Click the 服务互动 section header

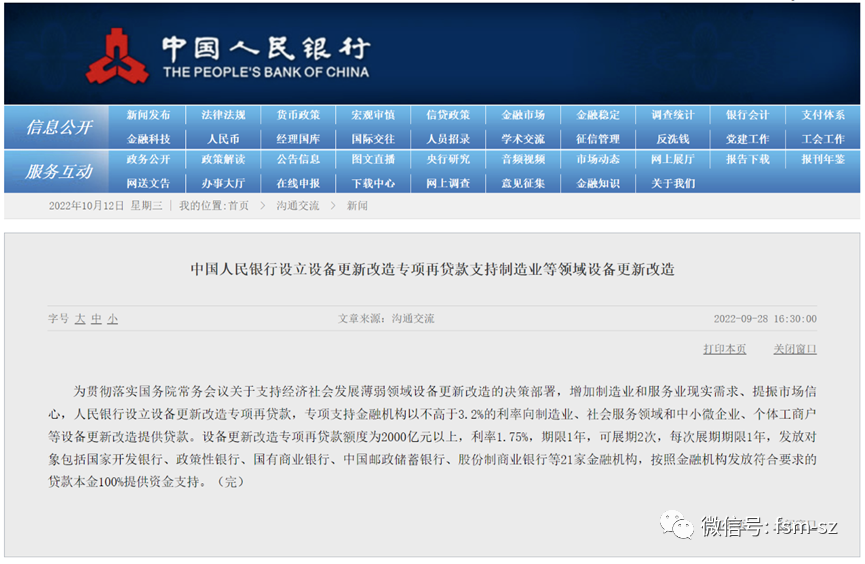pyautogui.click(x=59, y=172)
